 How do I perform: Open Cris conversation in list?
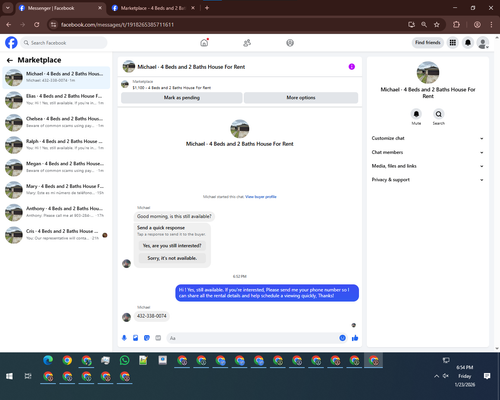coord(56,235)
